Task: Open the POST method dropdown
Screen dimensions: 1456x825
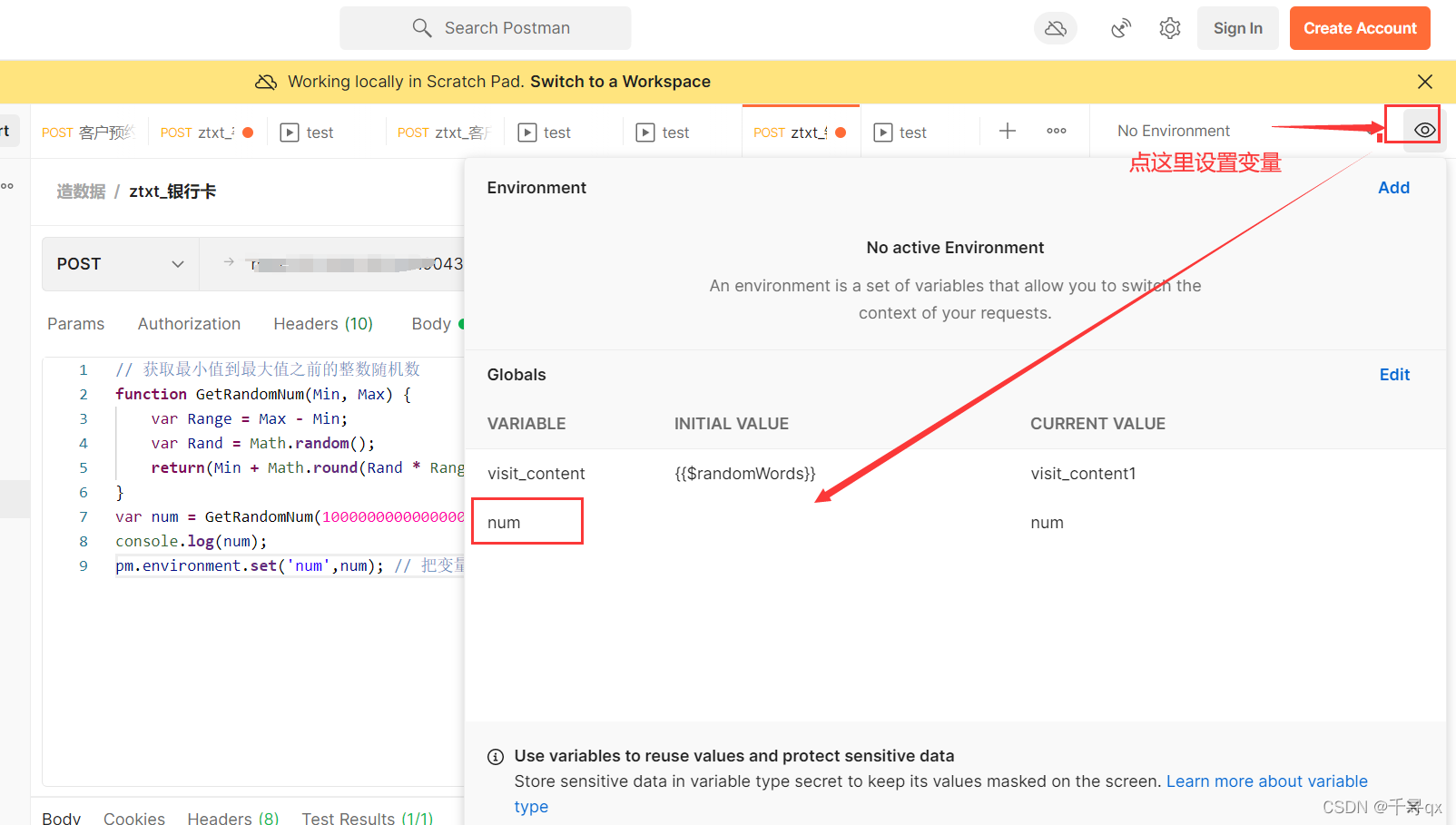Action: tap(120, 264)
